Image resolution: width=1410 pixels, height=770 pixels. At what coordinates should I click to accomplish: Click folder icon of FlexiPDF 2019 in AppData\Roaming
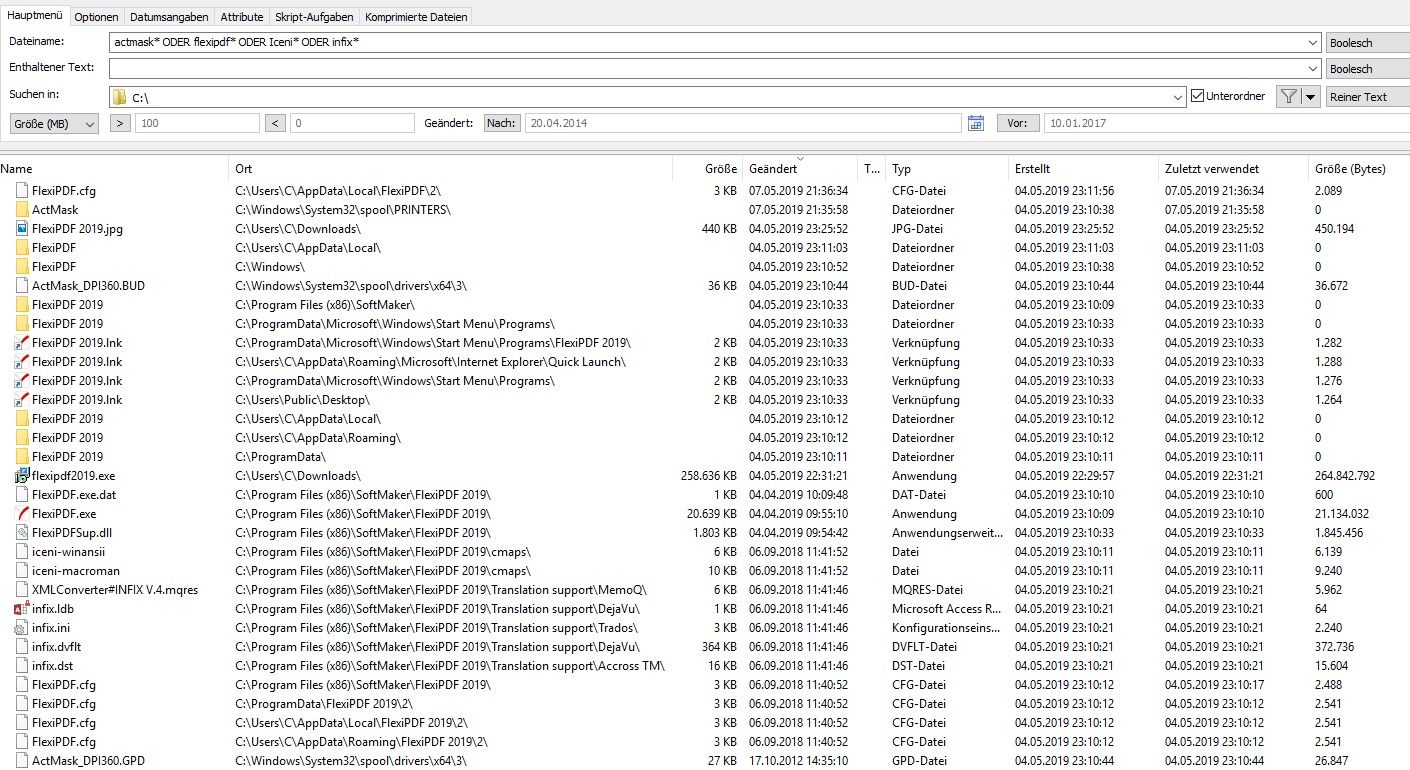click(x=22, y=438)
